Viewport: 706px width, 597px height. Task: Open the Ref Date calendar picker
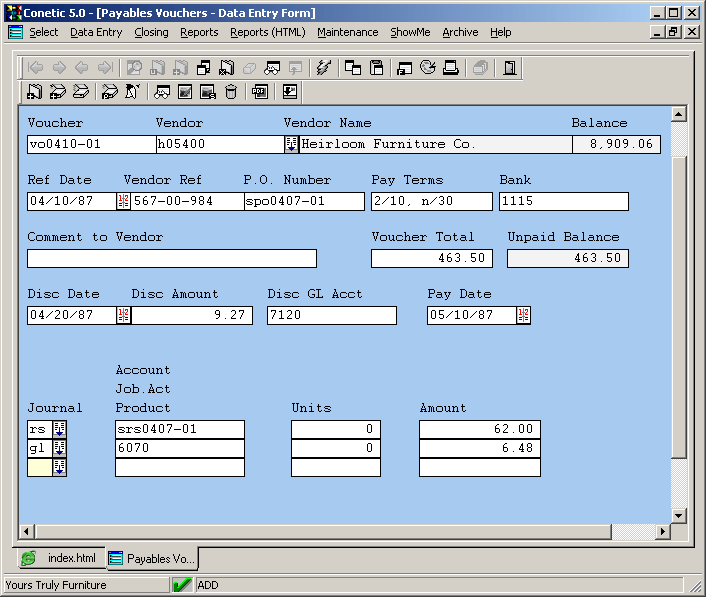pos(123,202)
